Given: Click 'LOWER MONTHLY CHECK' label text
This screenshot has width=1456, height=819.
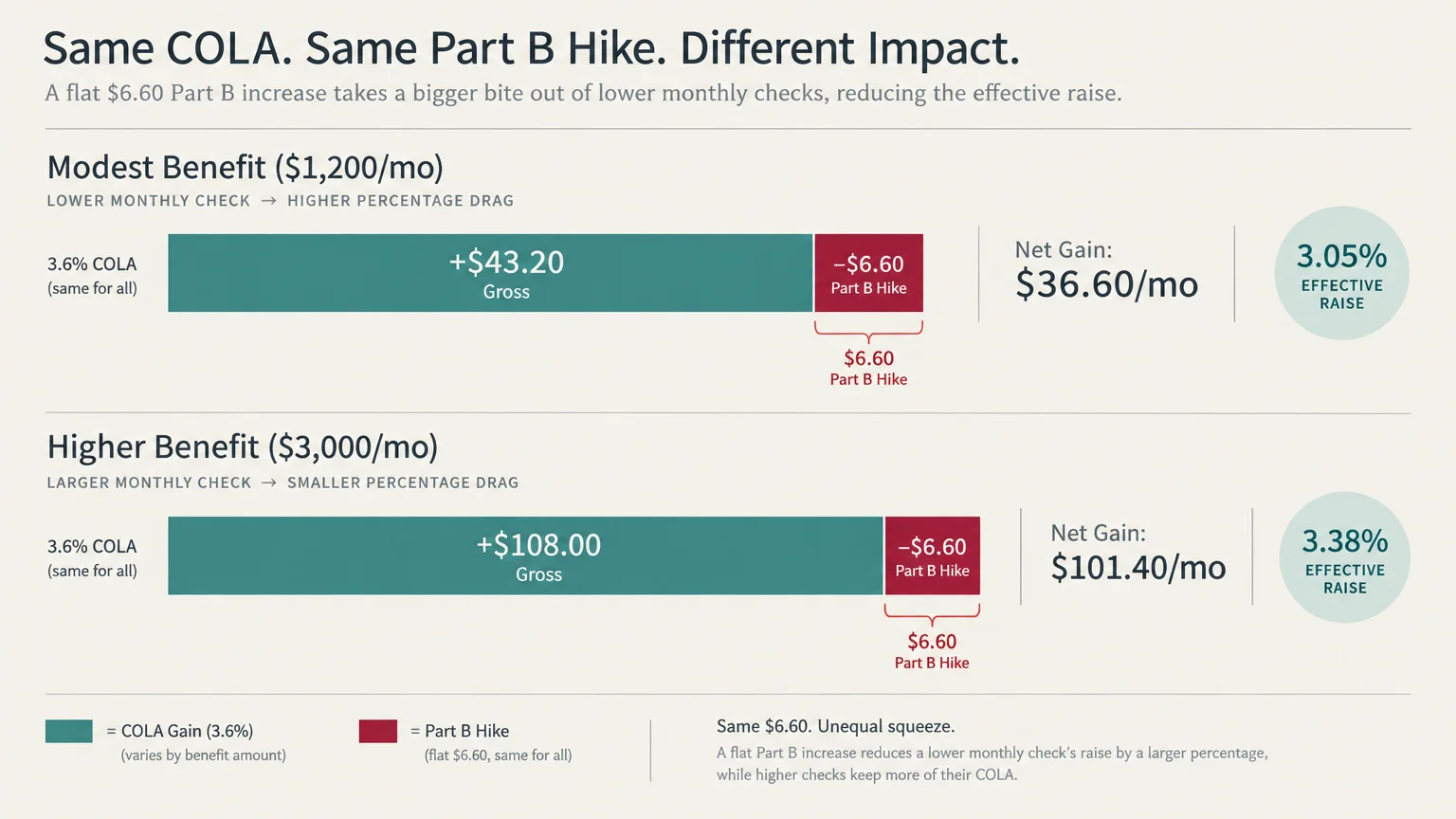Looking at the screenshot, I should (x=149, y=201).
